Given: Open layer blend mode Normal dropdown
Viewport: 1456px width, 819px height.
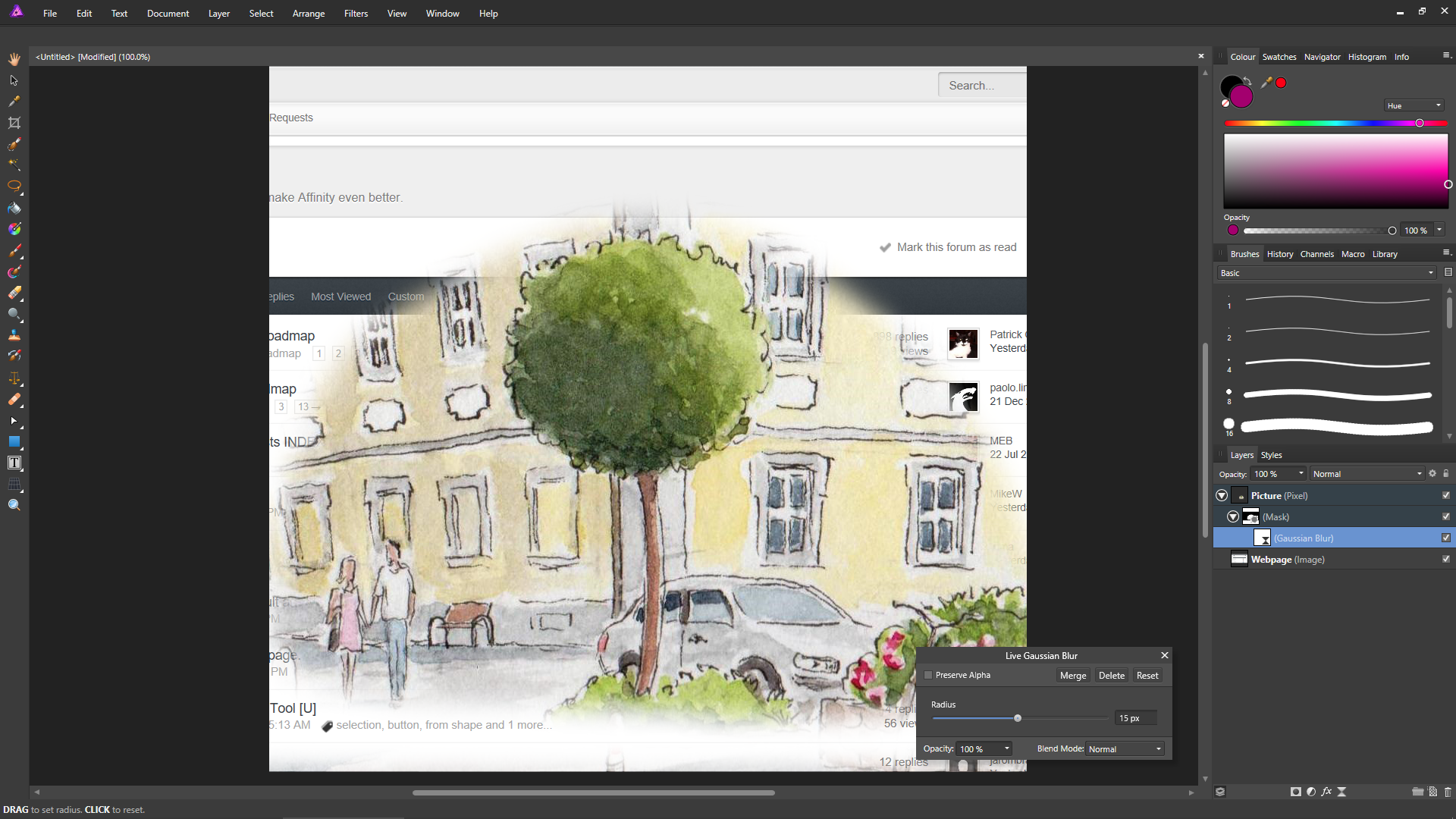Looking at the screenshot, I should coord(1367,474).
